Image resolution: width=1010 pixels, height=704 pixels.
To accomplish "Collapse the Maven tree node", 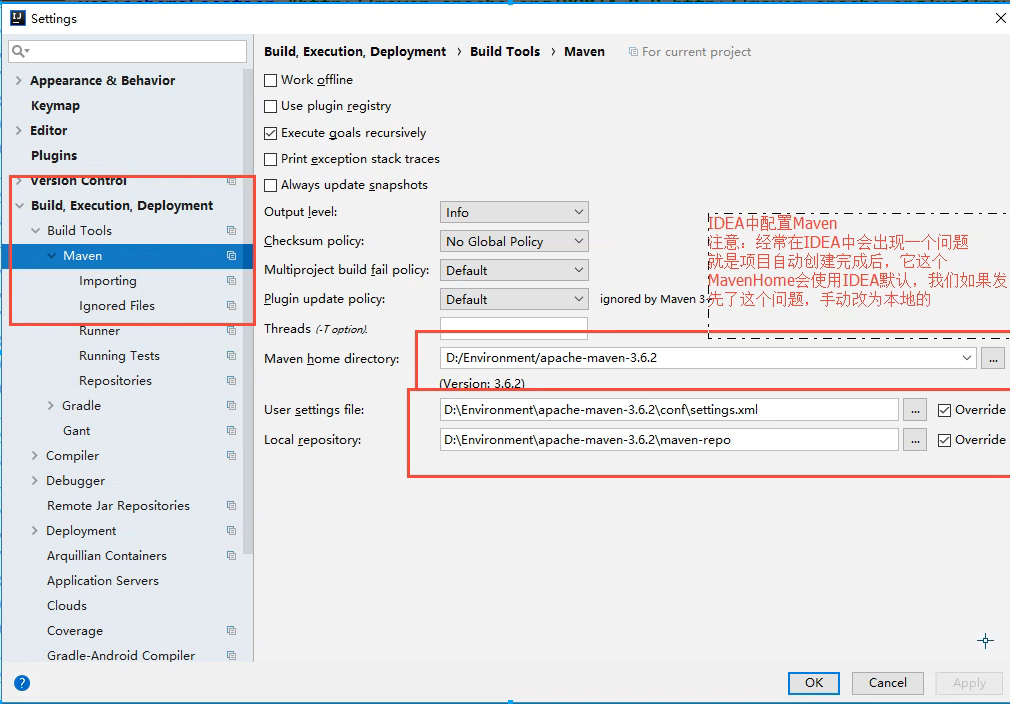I will point(52,256).
